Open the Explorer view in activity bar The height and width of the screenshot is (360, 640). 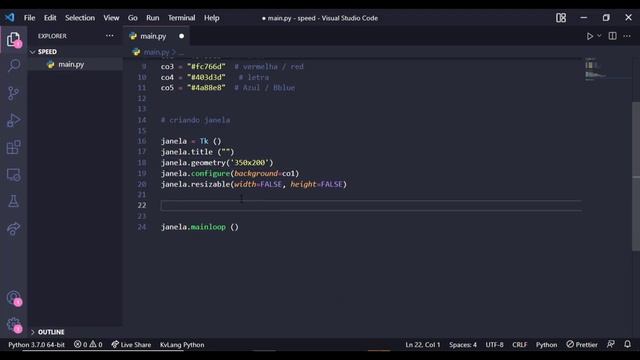click(13, 40)
